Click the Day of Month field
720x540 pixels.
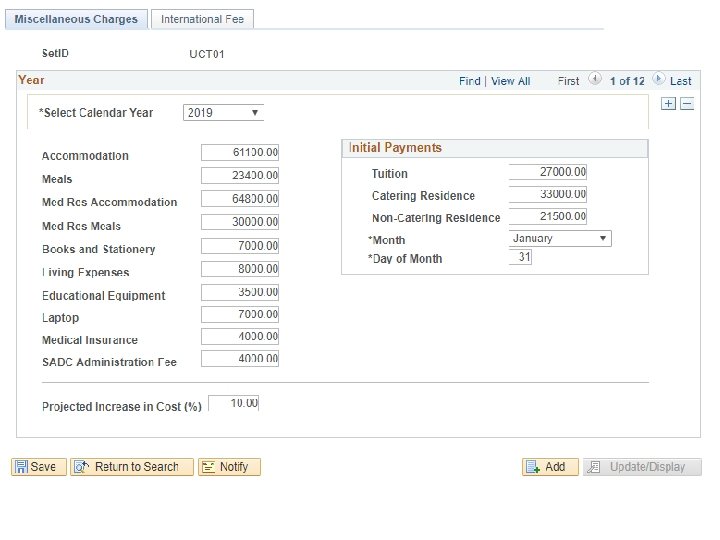pyautogui.click(x=520, y=258)
